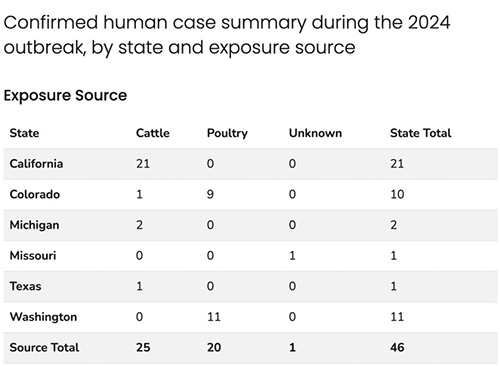
Task: Click Missouri's unknown count of 1
Action: (292, 256)
